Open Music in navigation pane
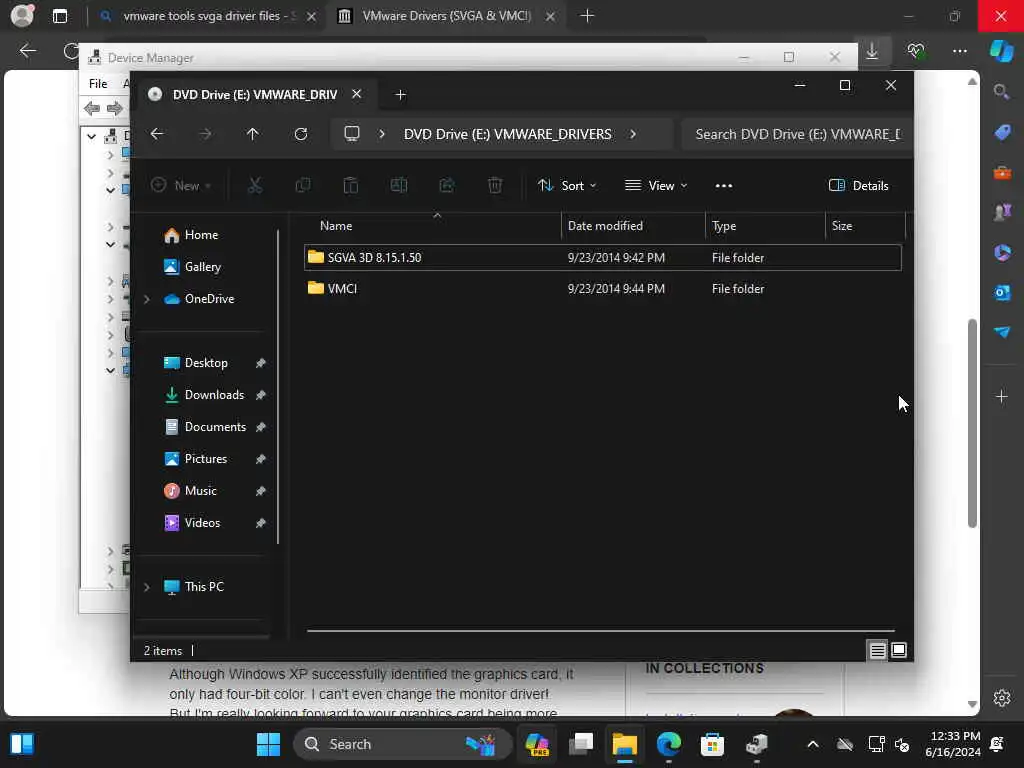The height and width of the screenshot is (768, 1024). click(200, 490)
